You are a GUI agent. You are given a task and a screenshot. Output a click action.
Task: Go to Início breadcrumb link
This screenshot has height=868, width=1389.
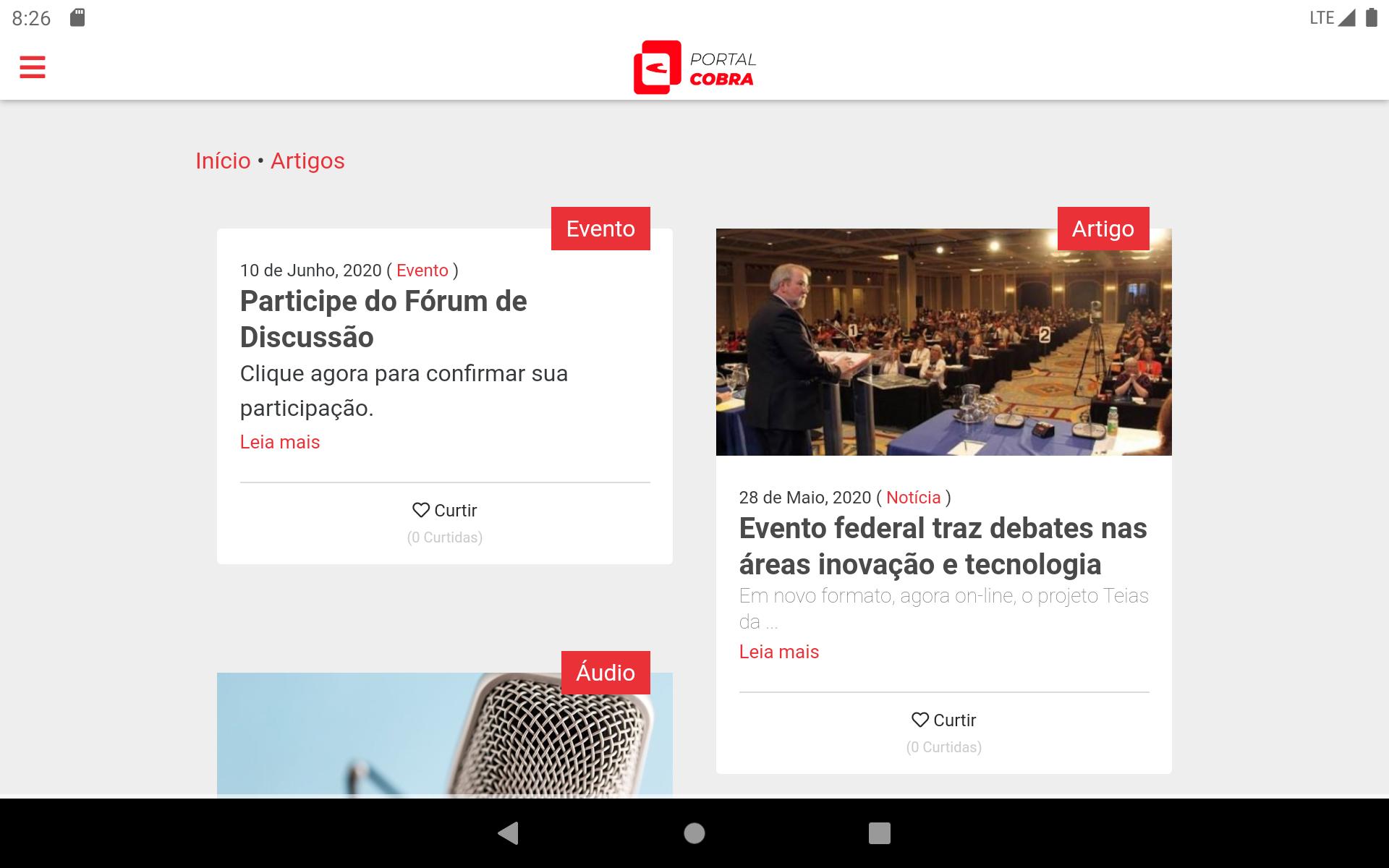223,161
